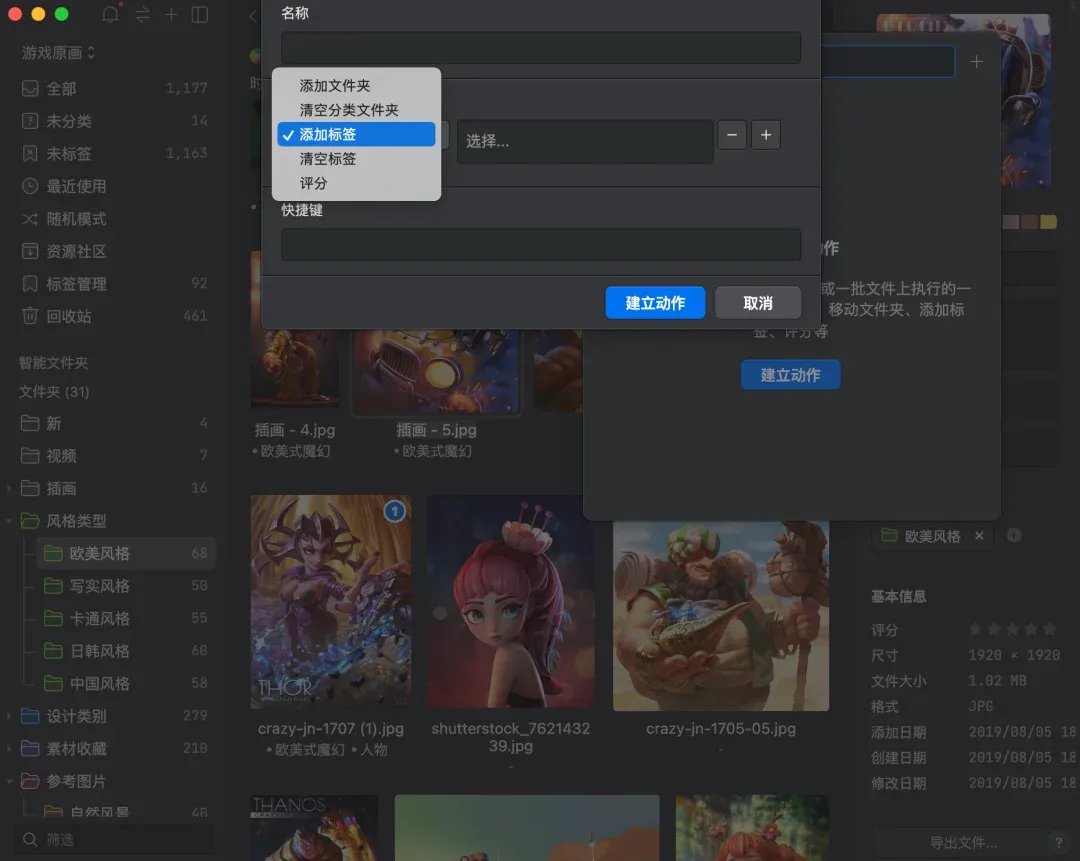
Task: Remove the 欧美风格 folder tag
Action: [x=979, y=535]
